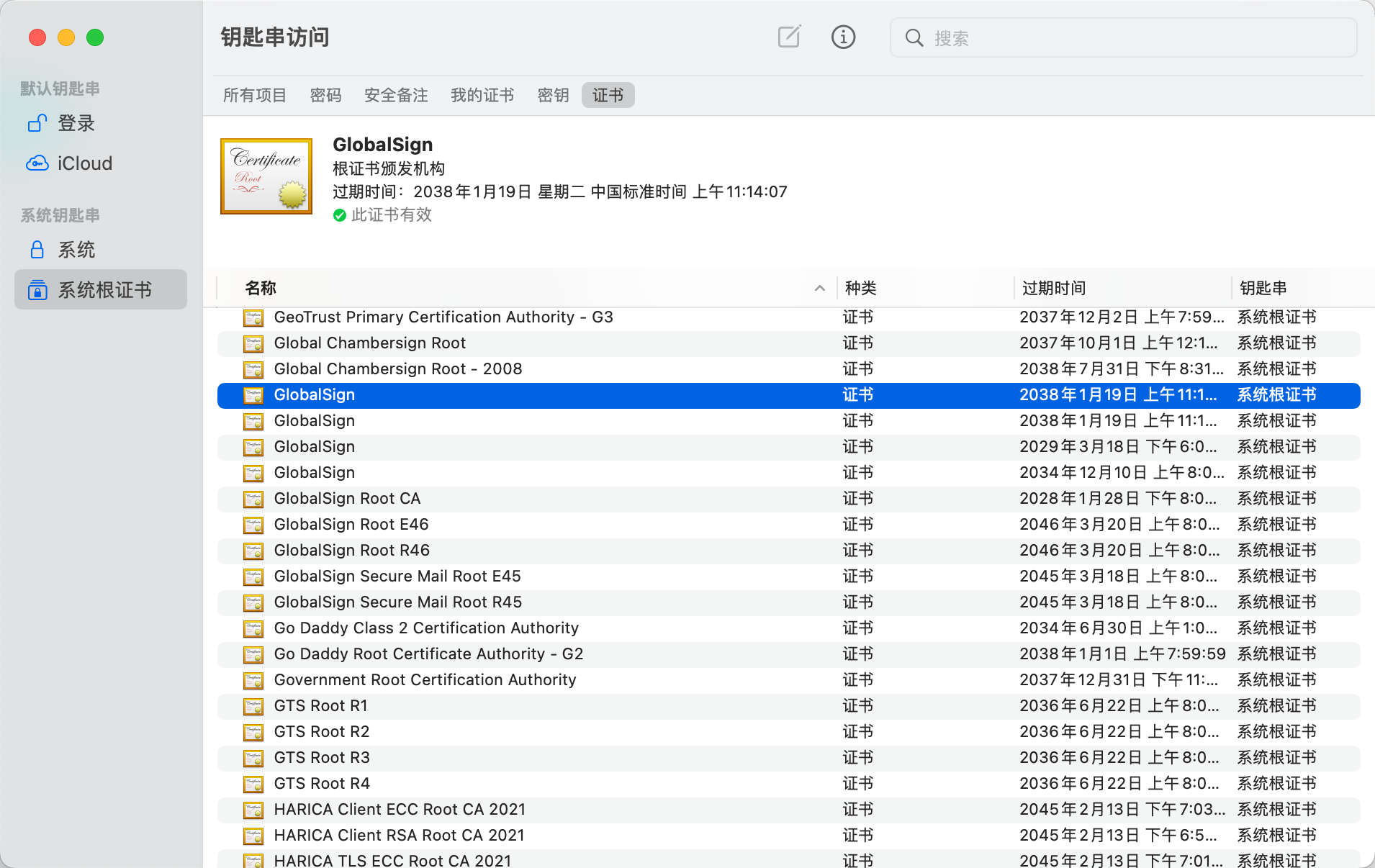
Task: Click icon of HARICA Client RSA Root CA
Action: point(253,836)
